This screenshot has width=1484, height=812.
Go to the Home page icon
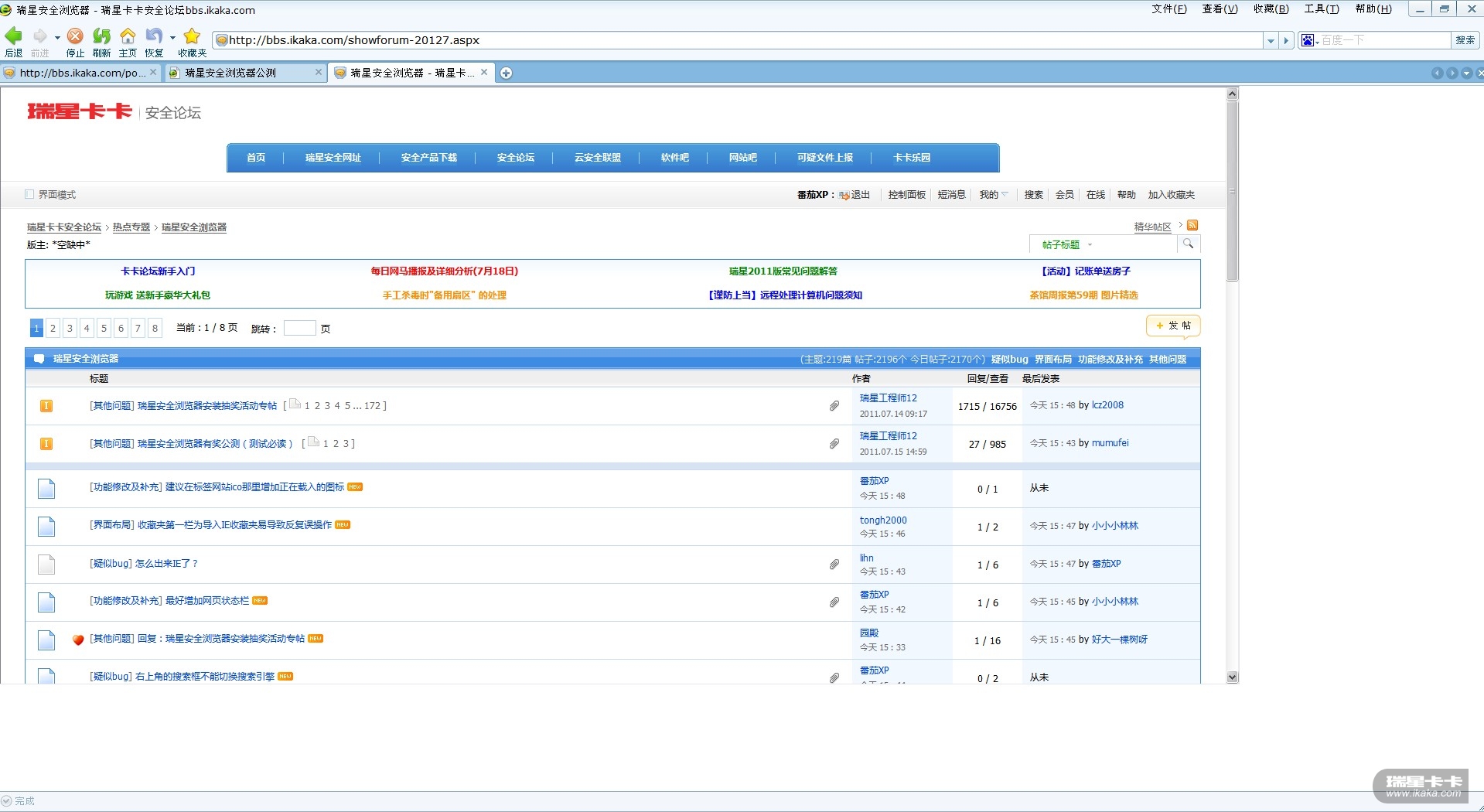(128, 36)
